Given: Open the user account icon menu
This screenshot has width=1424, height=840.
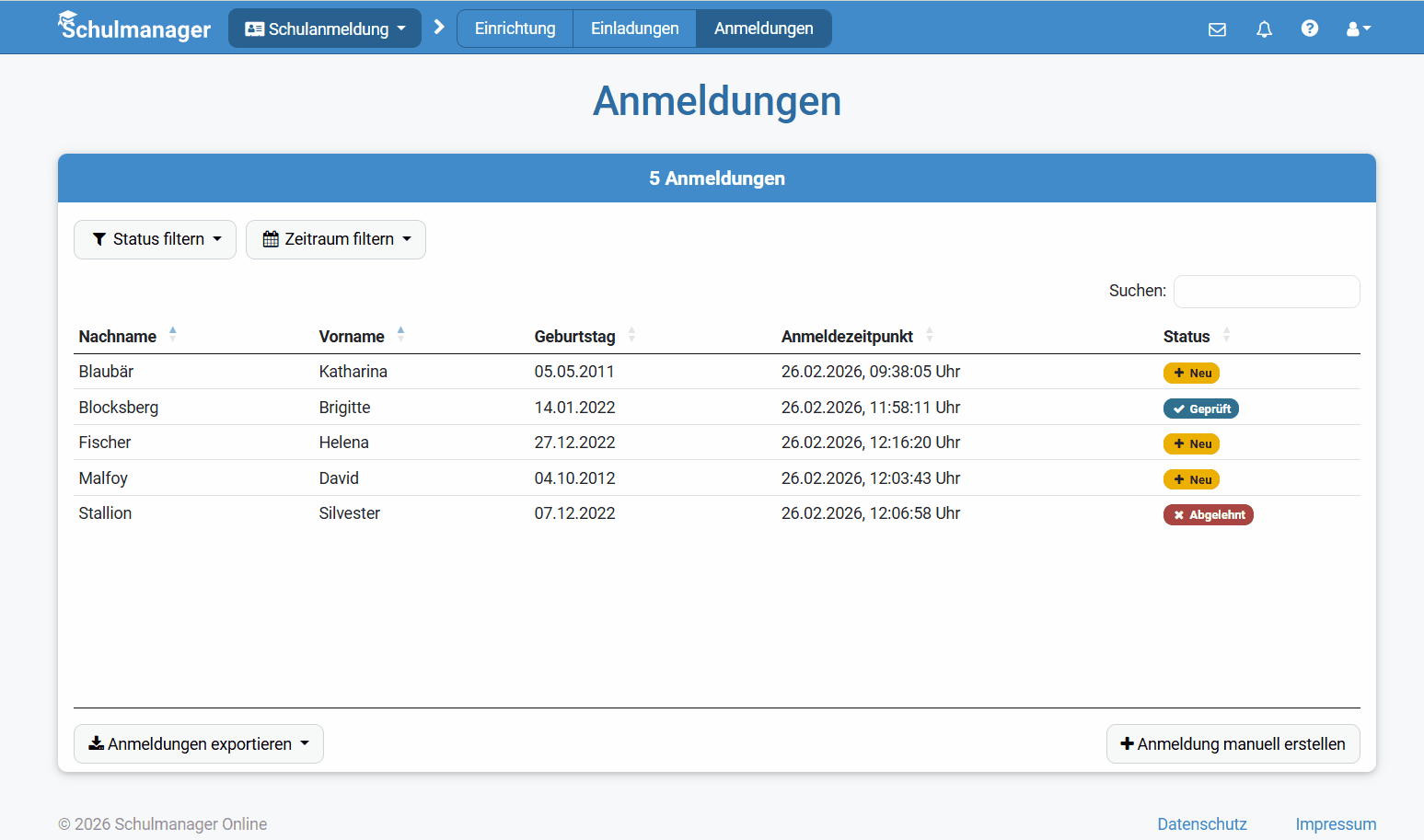Looking at the screenshot, I should 1357,29.
